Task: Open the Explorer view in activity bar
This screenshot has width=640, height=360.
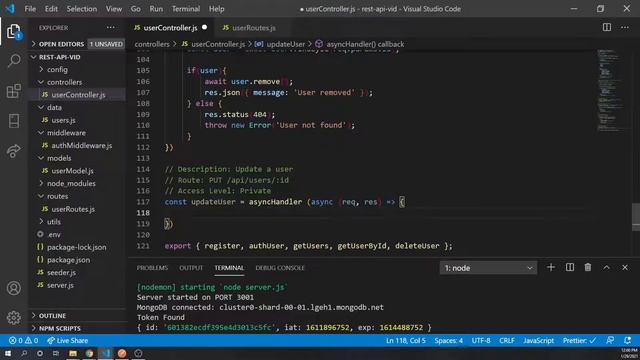Action: tap(13, 31)
